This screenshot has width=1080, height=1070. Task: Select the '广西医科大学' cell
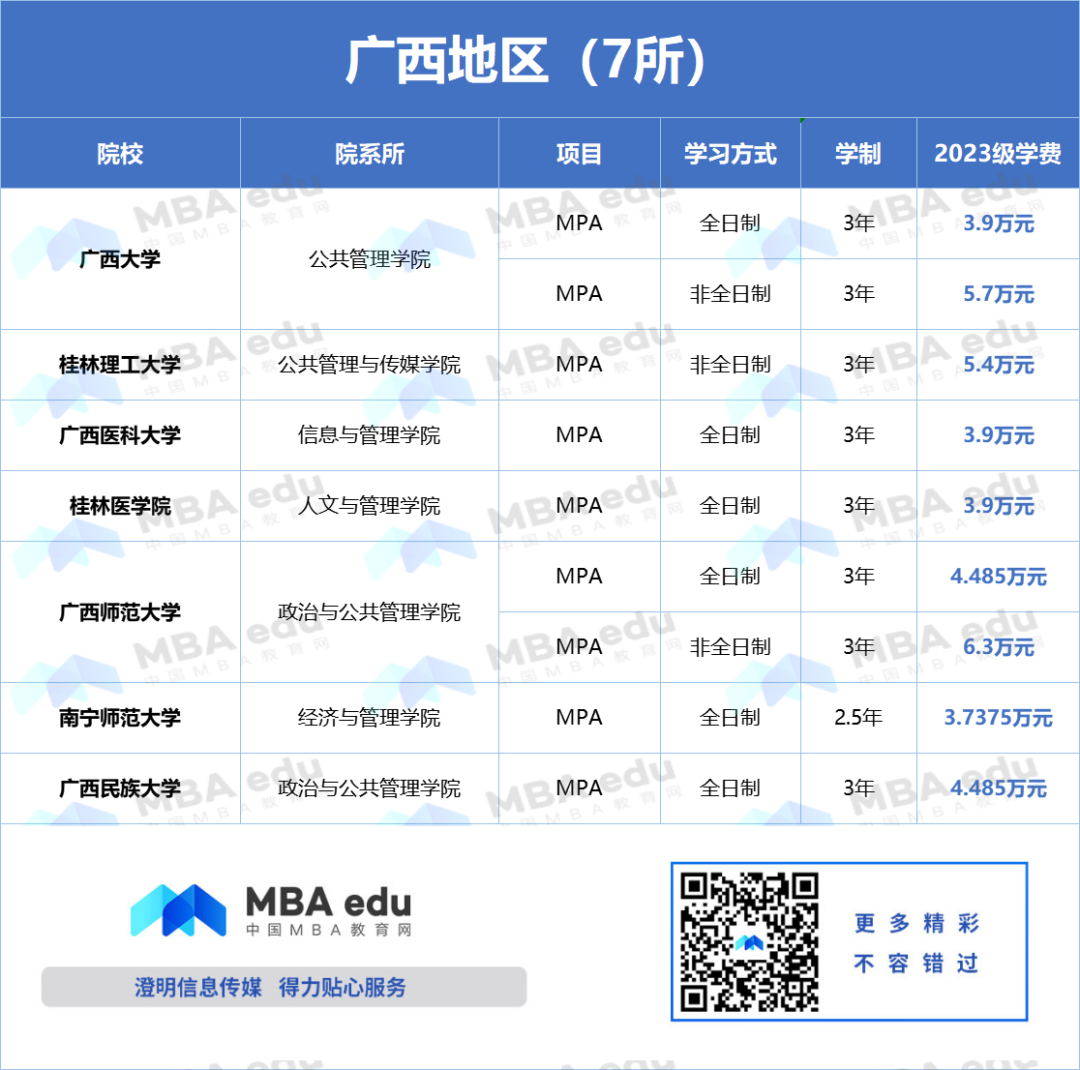tap(120, 435)
